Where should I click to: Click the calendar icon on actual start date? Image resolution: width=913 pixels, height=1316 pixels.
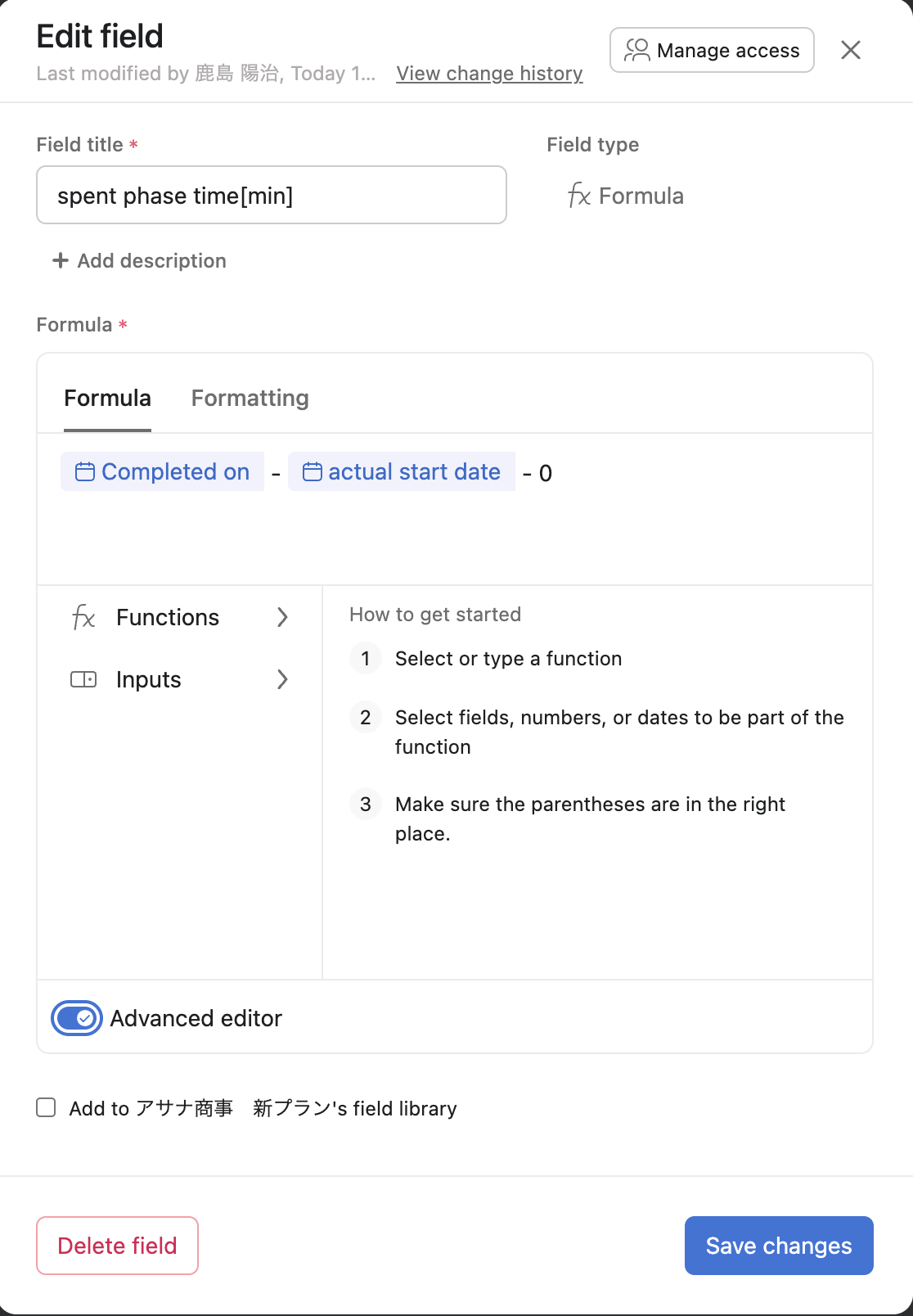pyautogui.click(x=312, y=472)
